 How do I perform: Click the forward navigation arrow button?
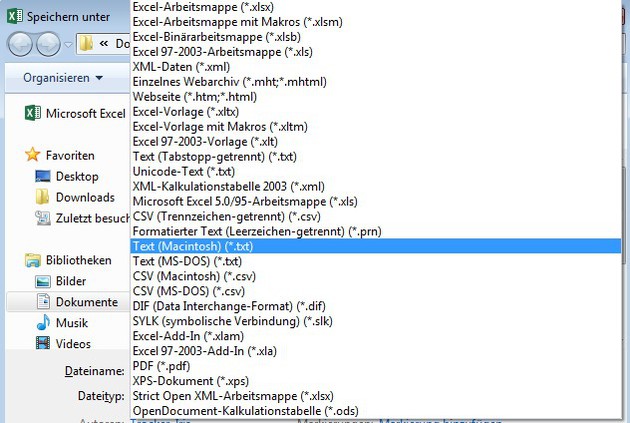pos(48,44)
